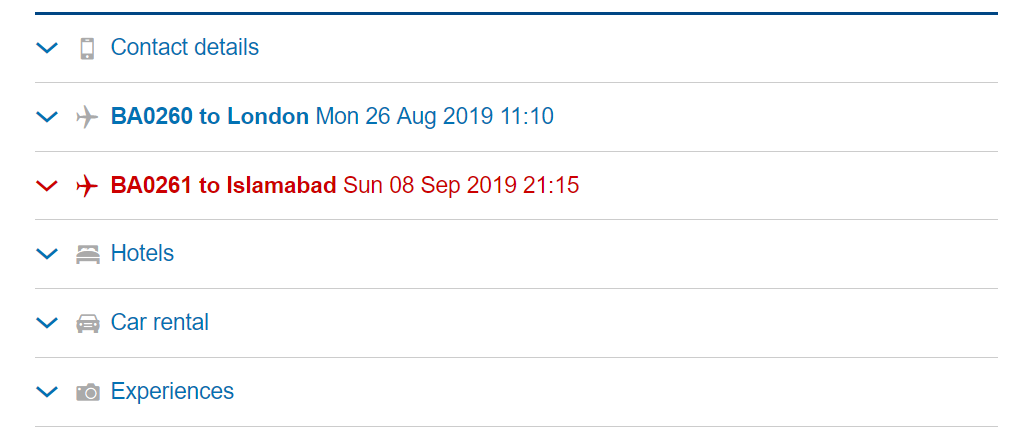The height and width of the screenshot is (447, 1011).
Task: Click the bed icon next to Hotels
Action: coord(87,254)
